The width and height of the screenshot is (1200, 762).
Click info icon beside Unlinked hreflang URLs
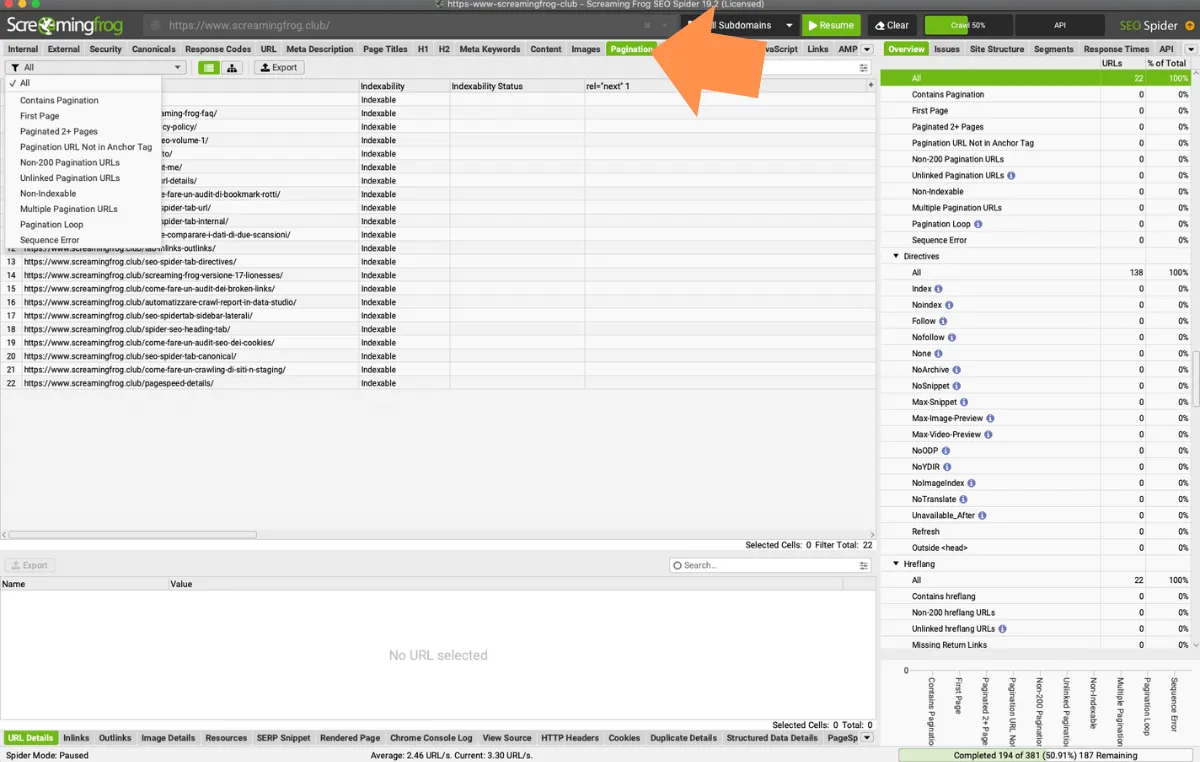[1002, 629]
